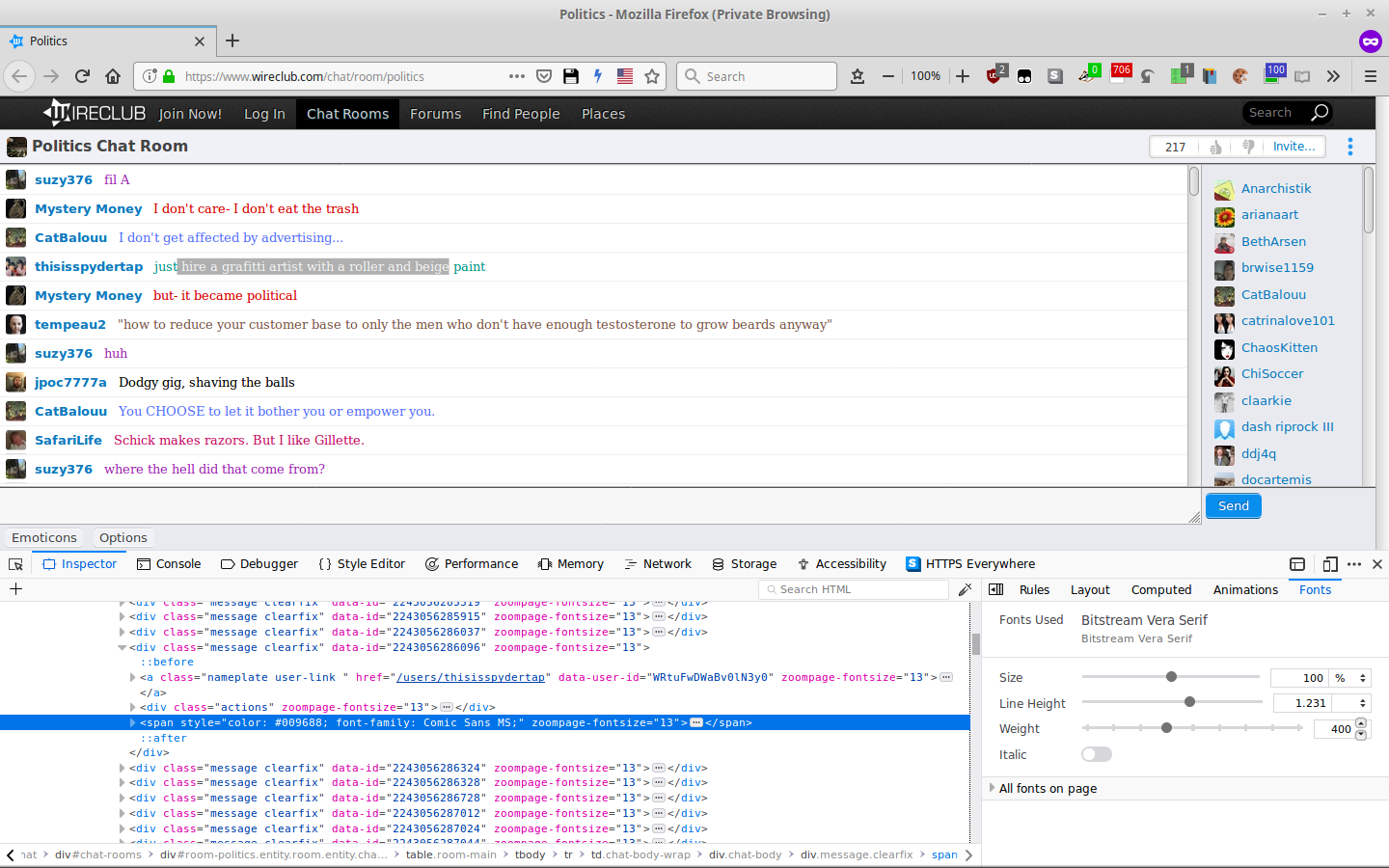Open the blue three-dot room options menu
Image resolution: width=1389 pixels, height=868 pixels.
pos(1350,147)
